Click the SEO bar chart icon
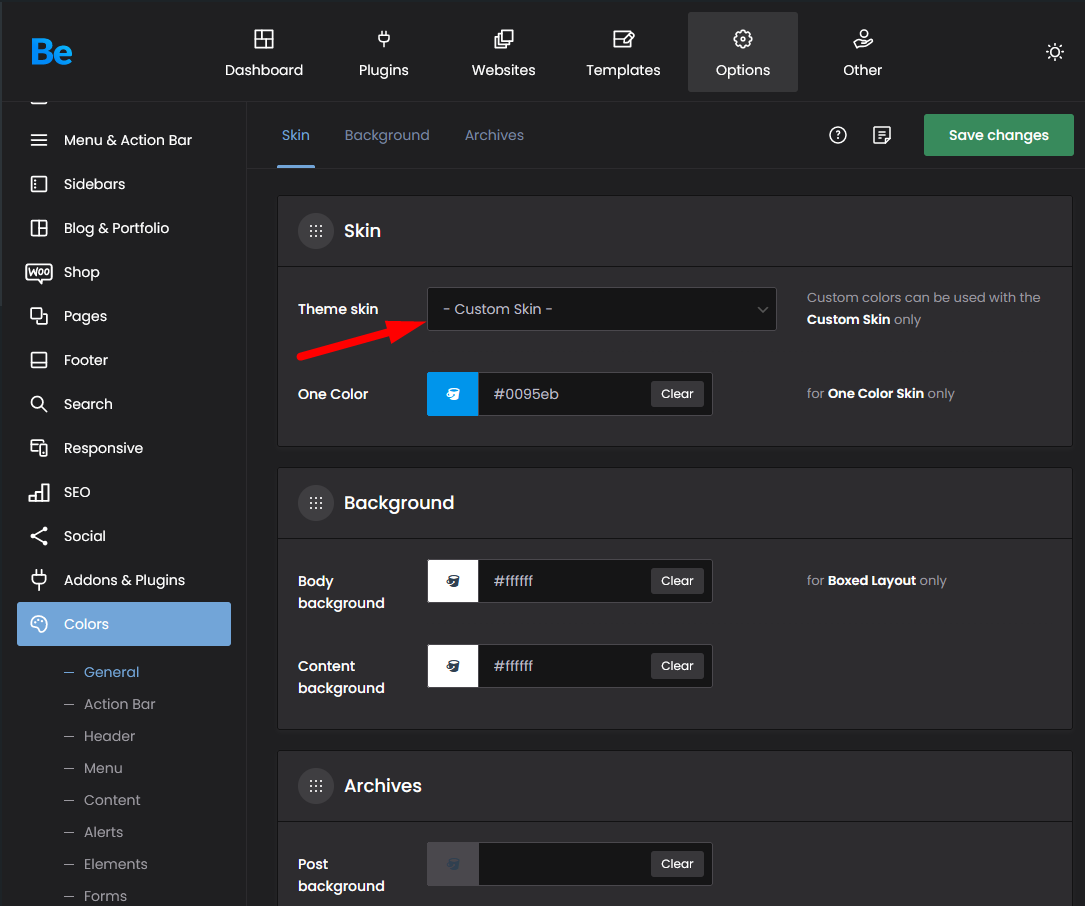The height and width of the screenshot is (906, 1085). tap(39, 492)
